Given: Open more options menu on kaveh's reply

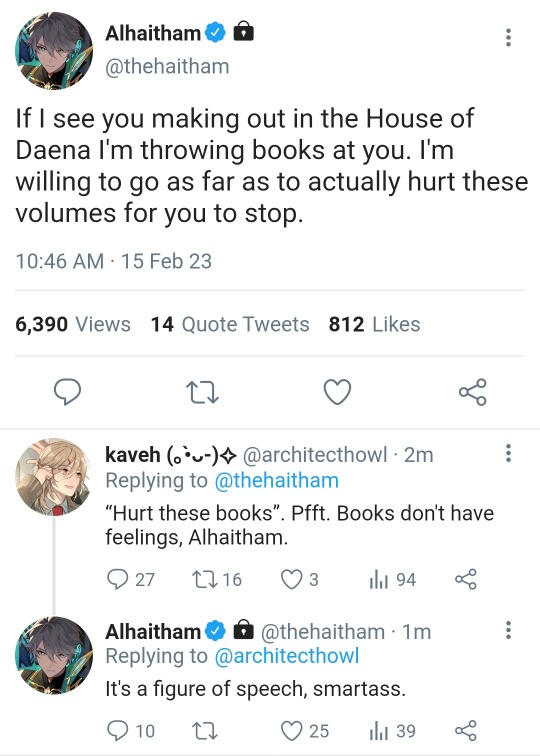Looking at the screenshot, I should pyautogui.click(x=508, y=453).
